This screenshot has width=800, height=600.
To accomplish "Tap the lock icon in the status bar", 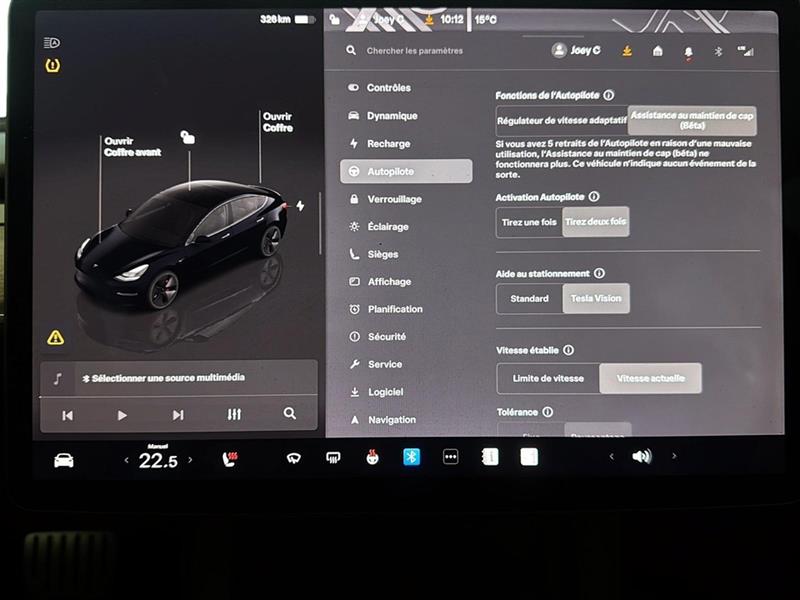I will [x=334, y=20].
